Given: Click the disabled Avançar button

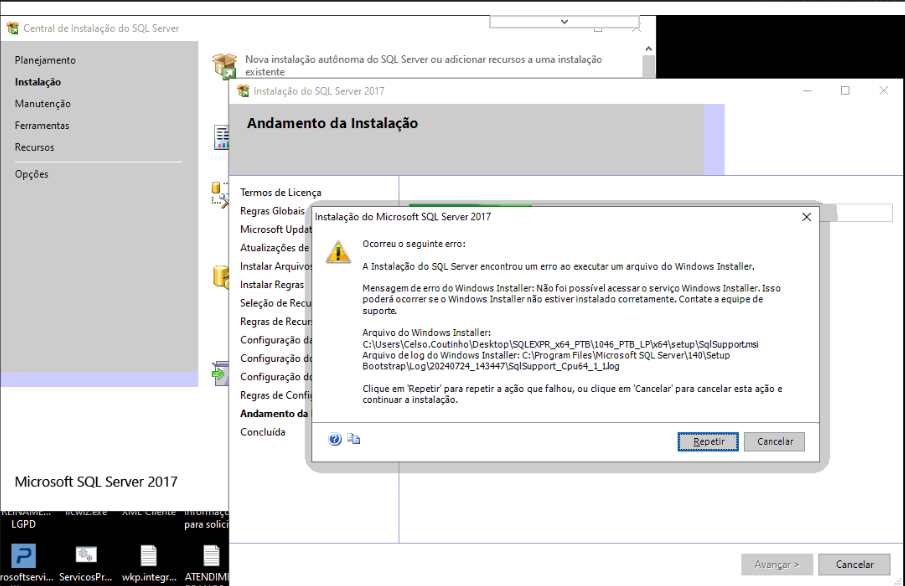Looking at the screenshot, I should 777,565.
